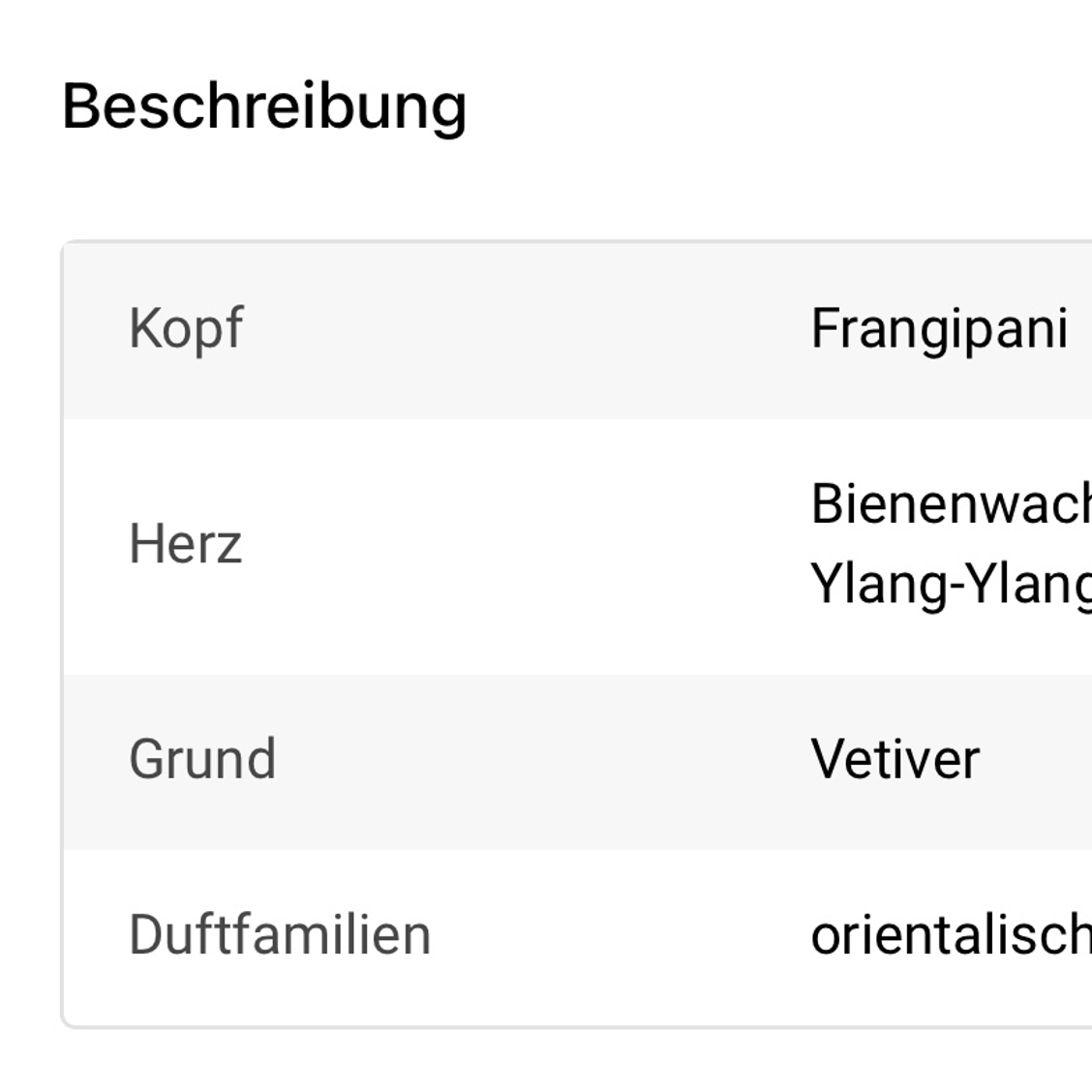
Task: Select the Herz row label
Action: point(185,544)
